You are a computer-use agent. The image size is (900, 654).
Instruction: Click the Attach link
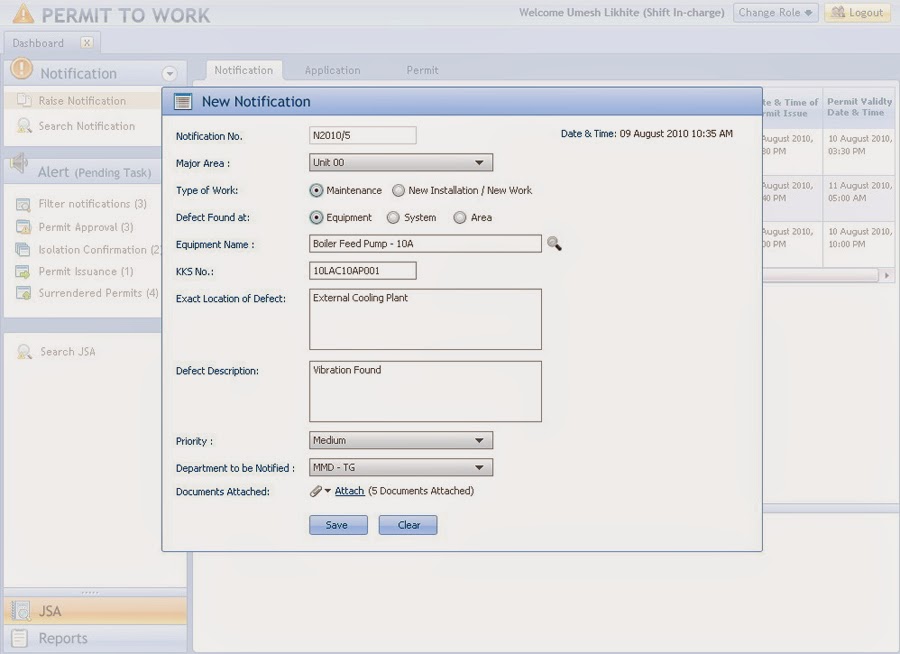(348, 491)
